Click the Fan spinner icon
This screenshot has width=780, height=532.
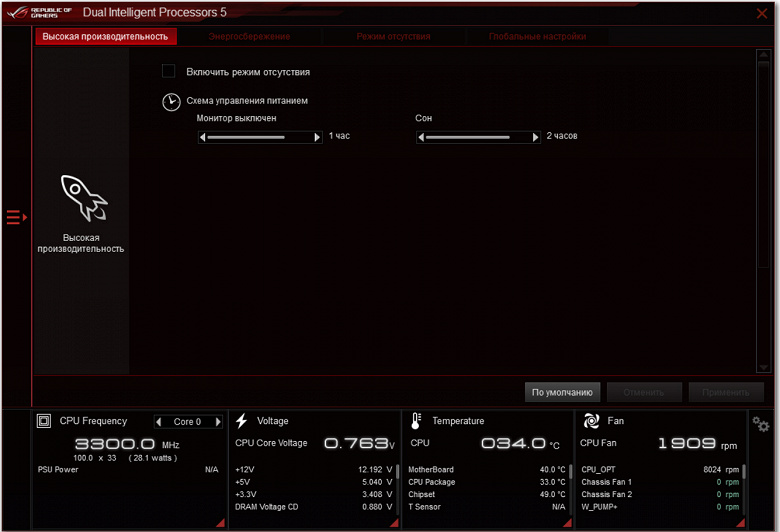click(591, 421)
